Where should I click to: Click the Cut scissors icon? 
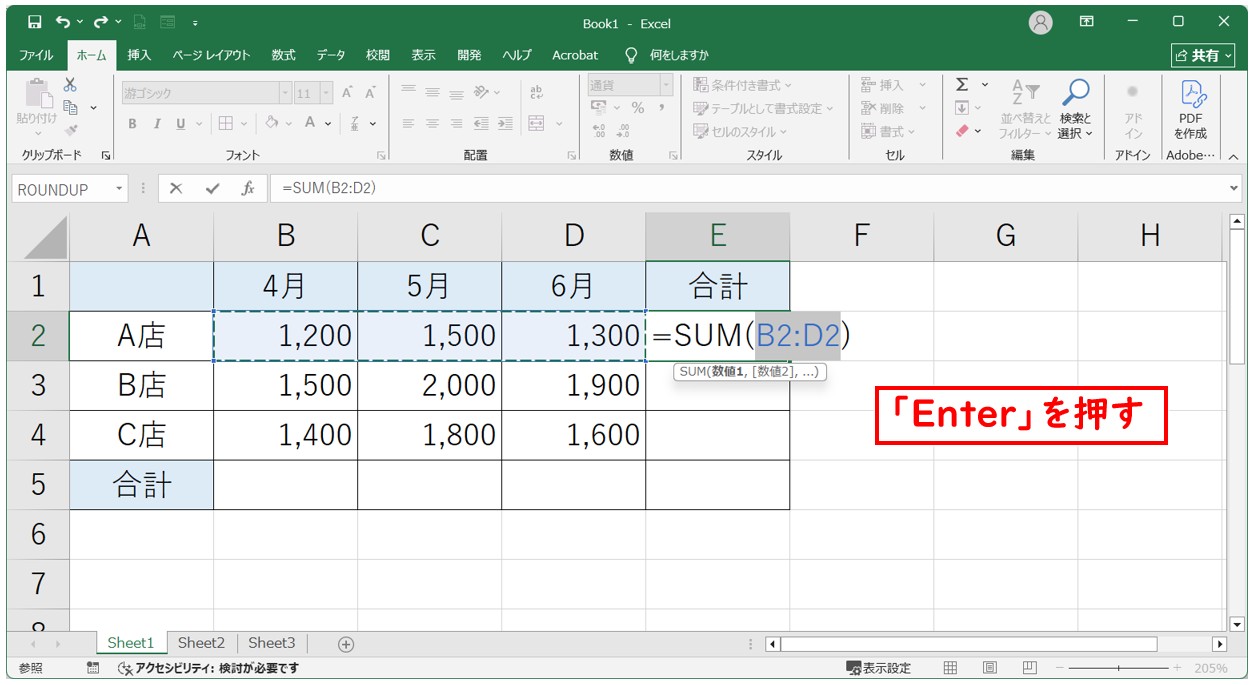[x=70, y=85]
